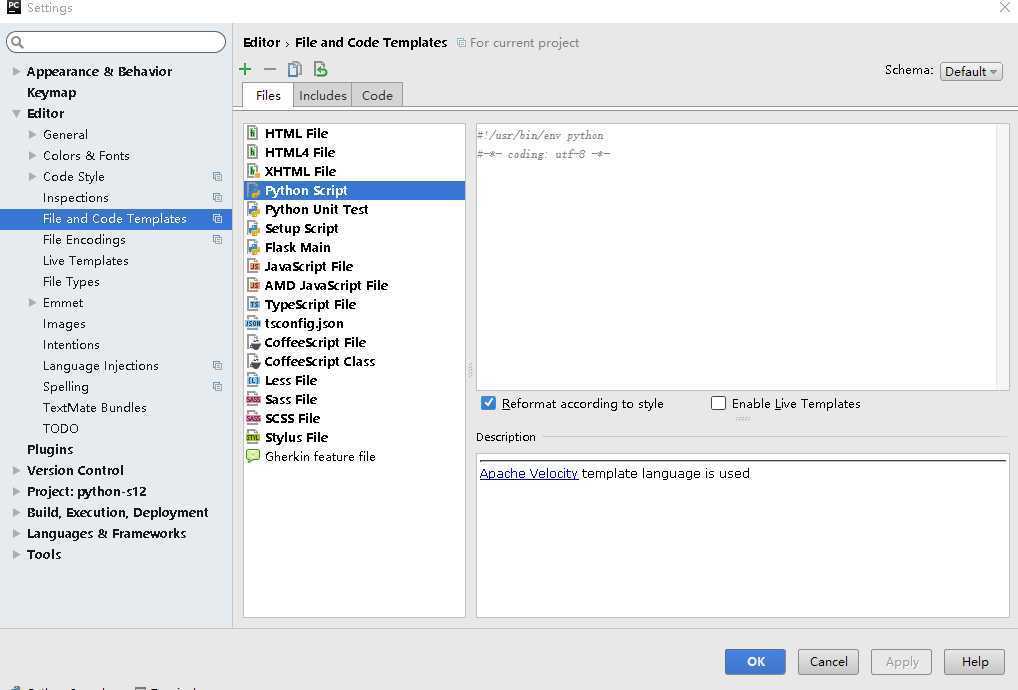The image size is (1018, 690).
Task: Click the Gherkin feature file icon
Action: (x=253, y=456)
